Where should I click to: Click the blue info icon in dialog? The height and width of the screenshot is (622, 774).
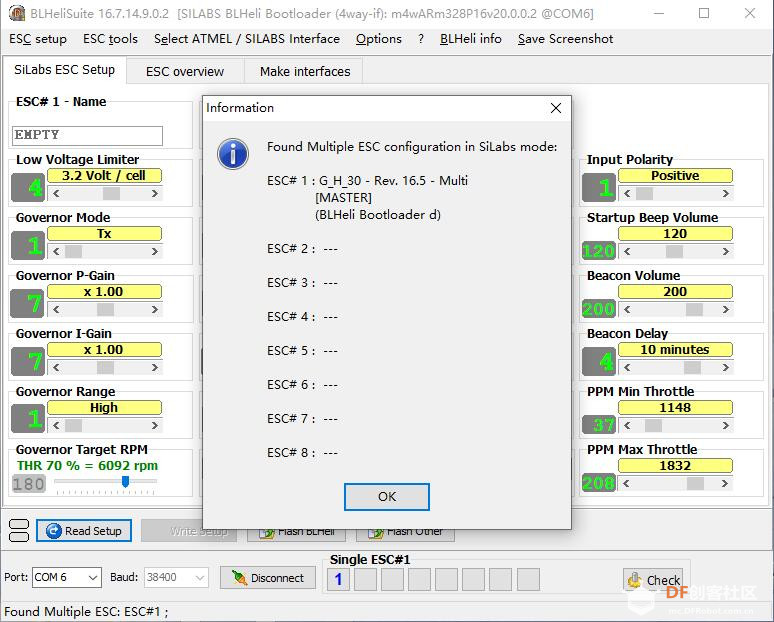click(233, 154)
